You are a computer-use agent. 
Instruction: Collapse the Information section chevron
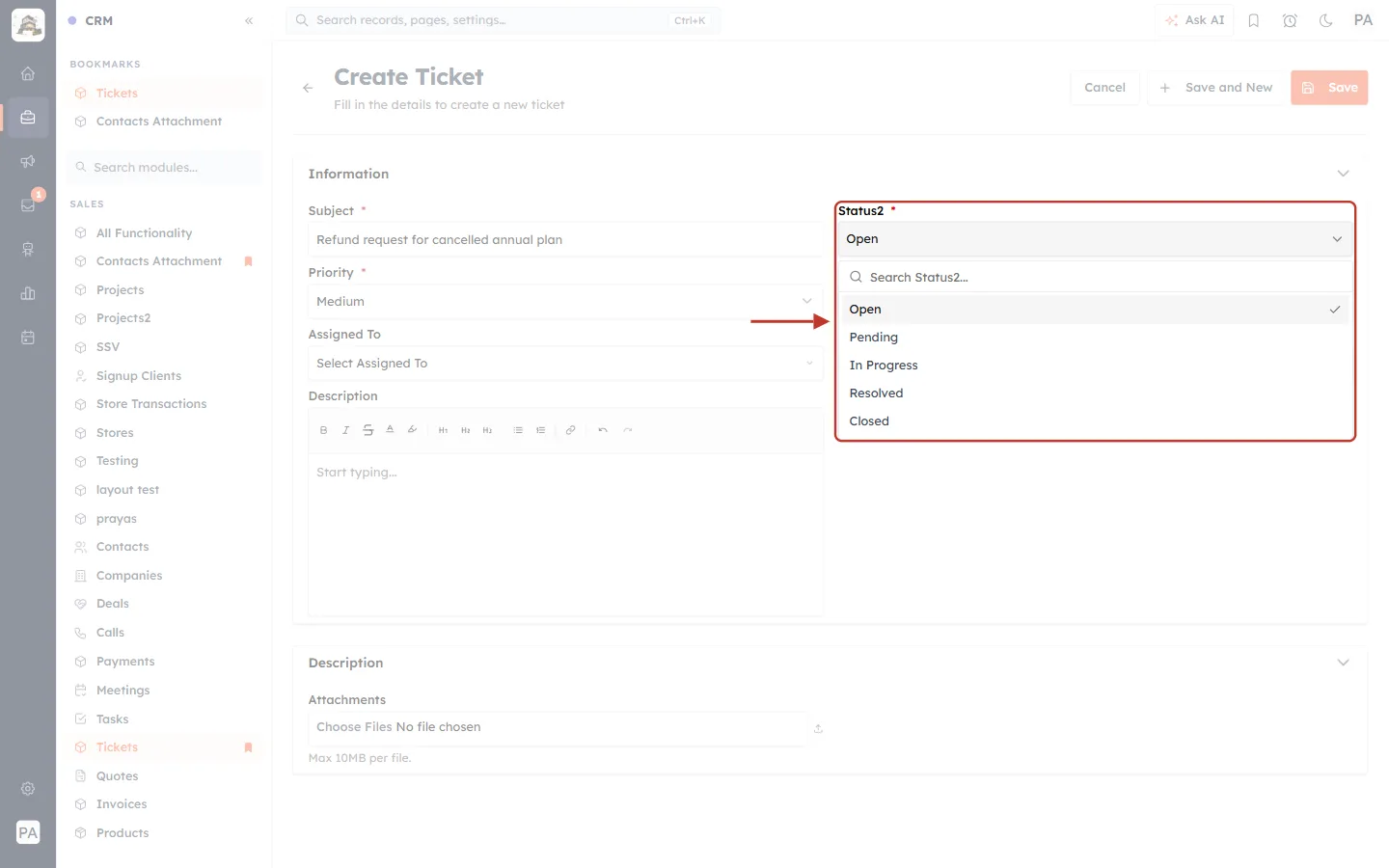click(1343, 174)
